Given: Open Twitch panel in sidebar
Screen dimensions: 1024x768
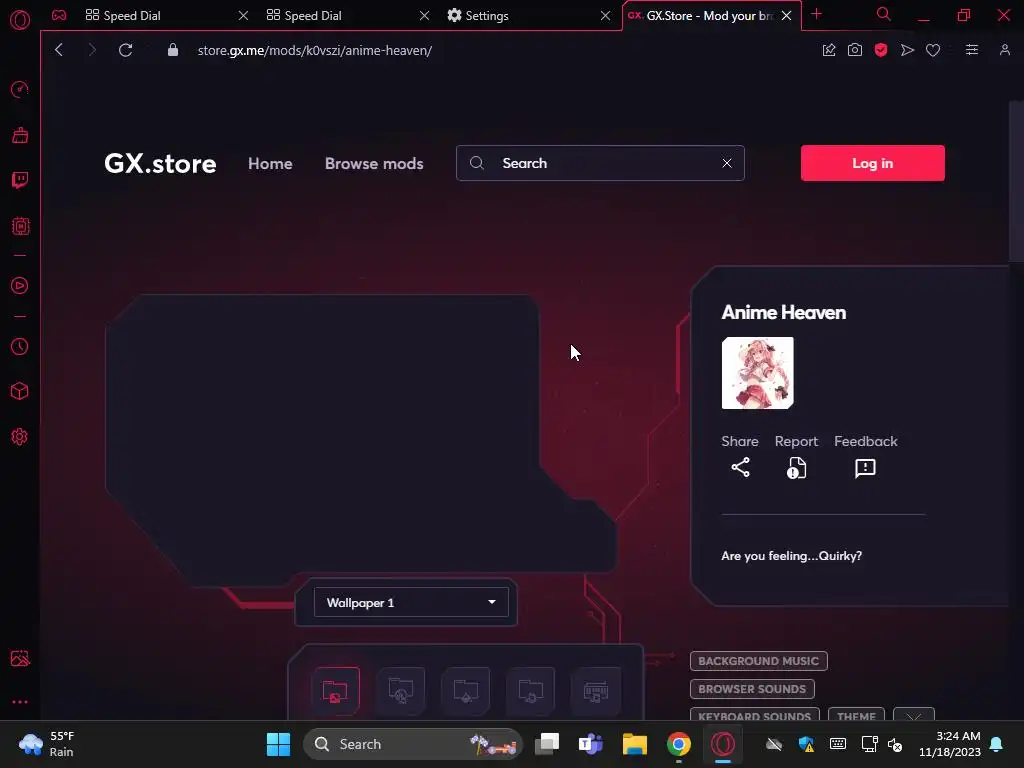Looking at the screenshot, I should click(20, 180).
